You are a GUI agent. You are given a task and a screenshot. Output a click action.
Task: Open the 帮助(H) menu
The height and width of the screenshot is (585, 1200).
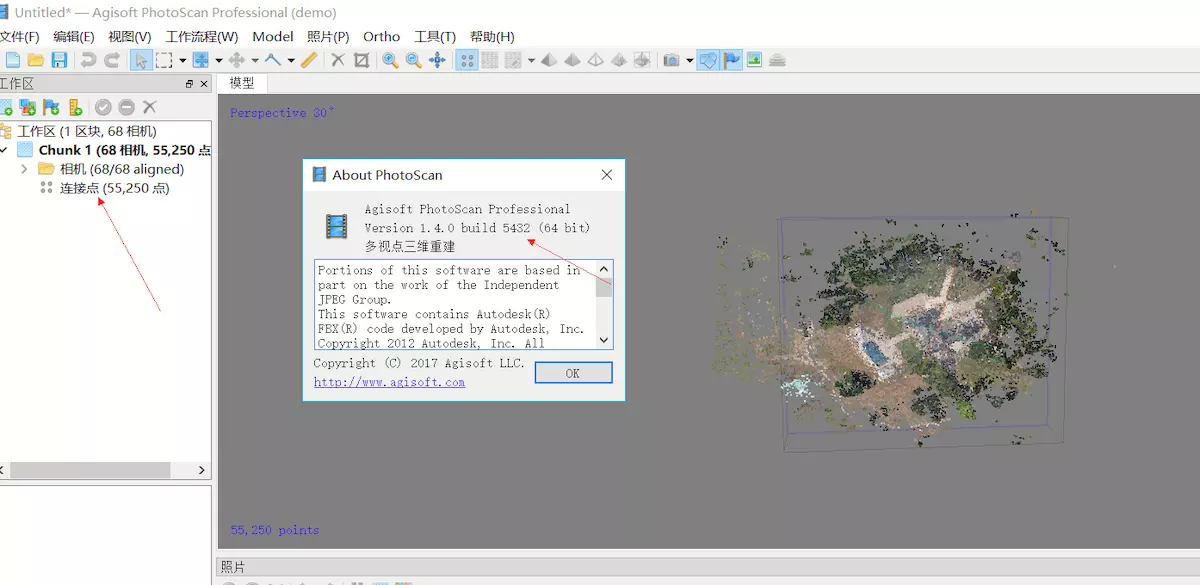492,37
